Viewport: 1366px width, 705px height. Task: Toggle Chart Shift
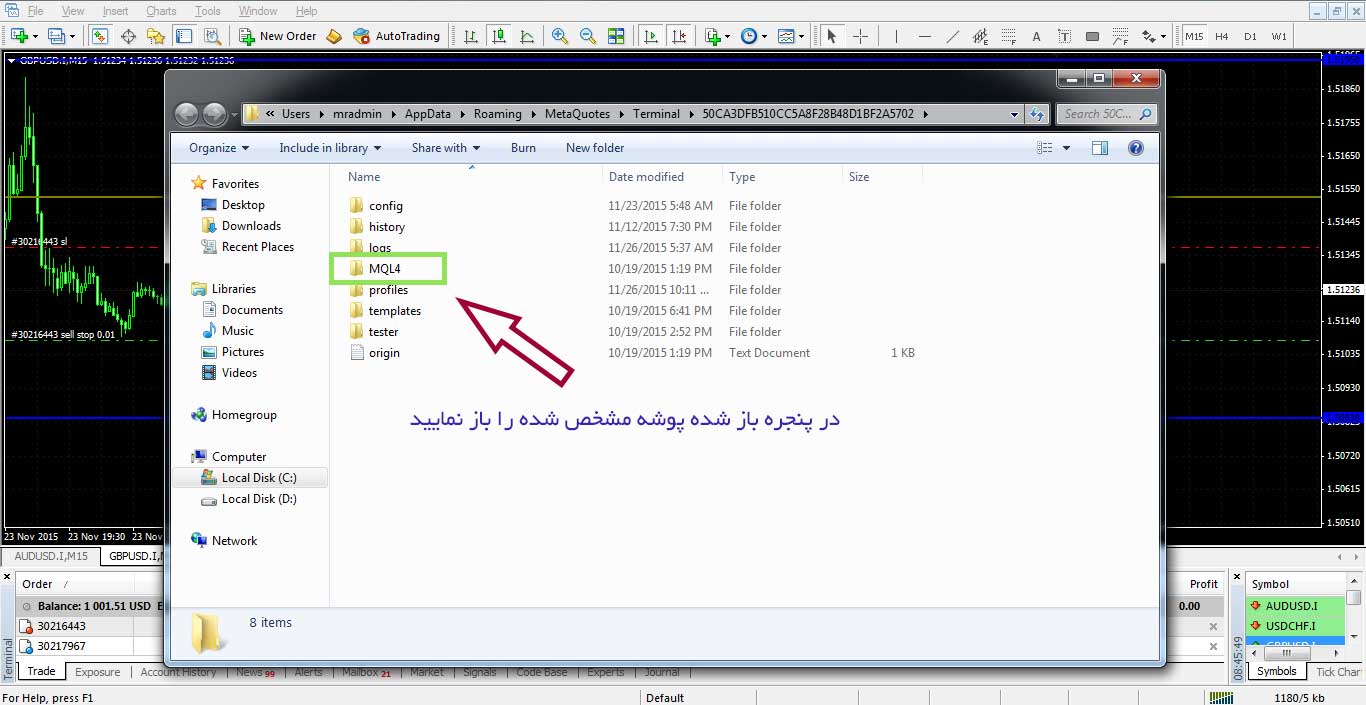(680, 36)
